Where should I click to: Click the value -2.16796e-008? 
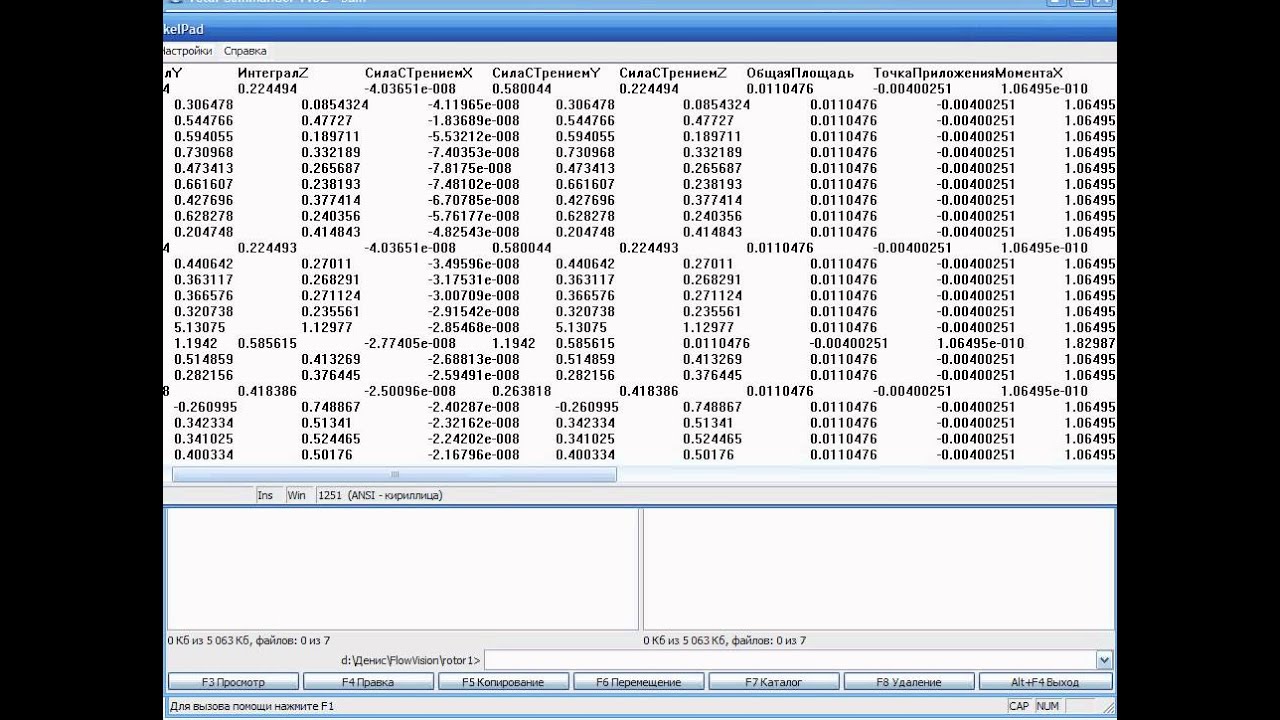[x=474, y=456]
